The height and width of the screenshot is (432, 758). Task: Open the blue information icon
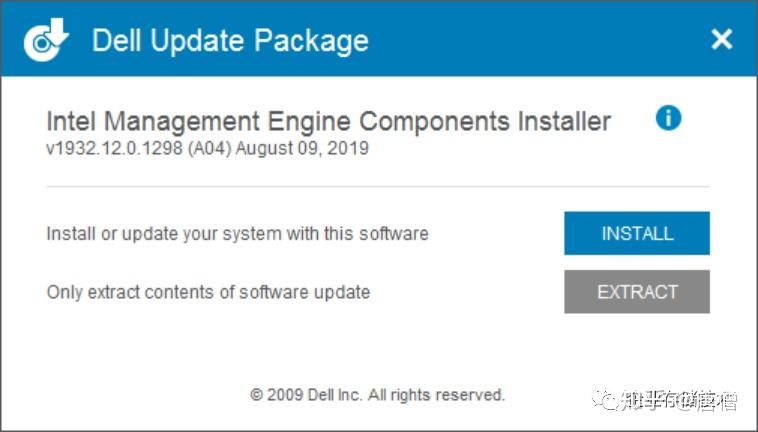coord(668,118)
